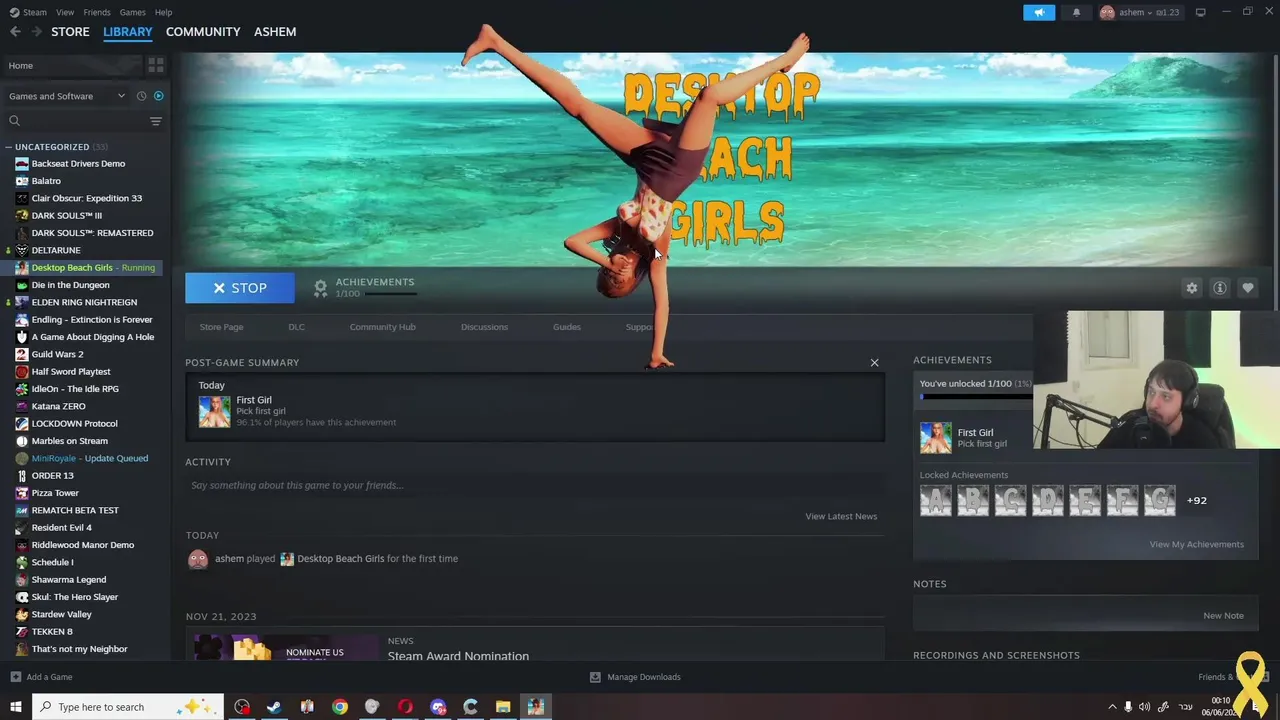Open the View menu
Image resolution: width=1280 pixels, height=720 pixels.
[65, 12]
